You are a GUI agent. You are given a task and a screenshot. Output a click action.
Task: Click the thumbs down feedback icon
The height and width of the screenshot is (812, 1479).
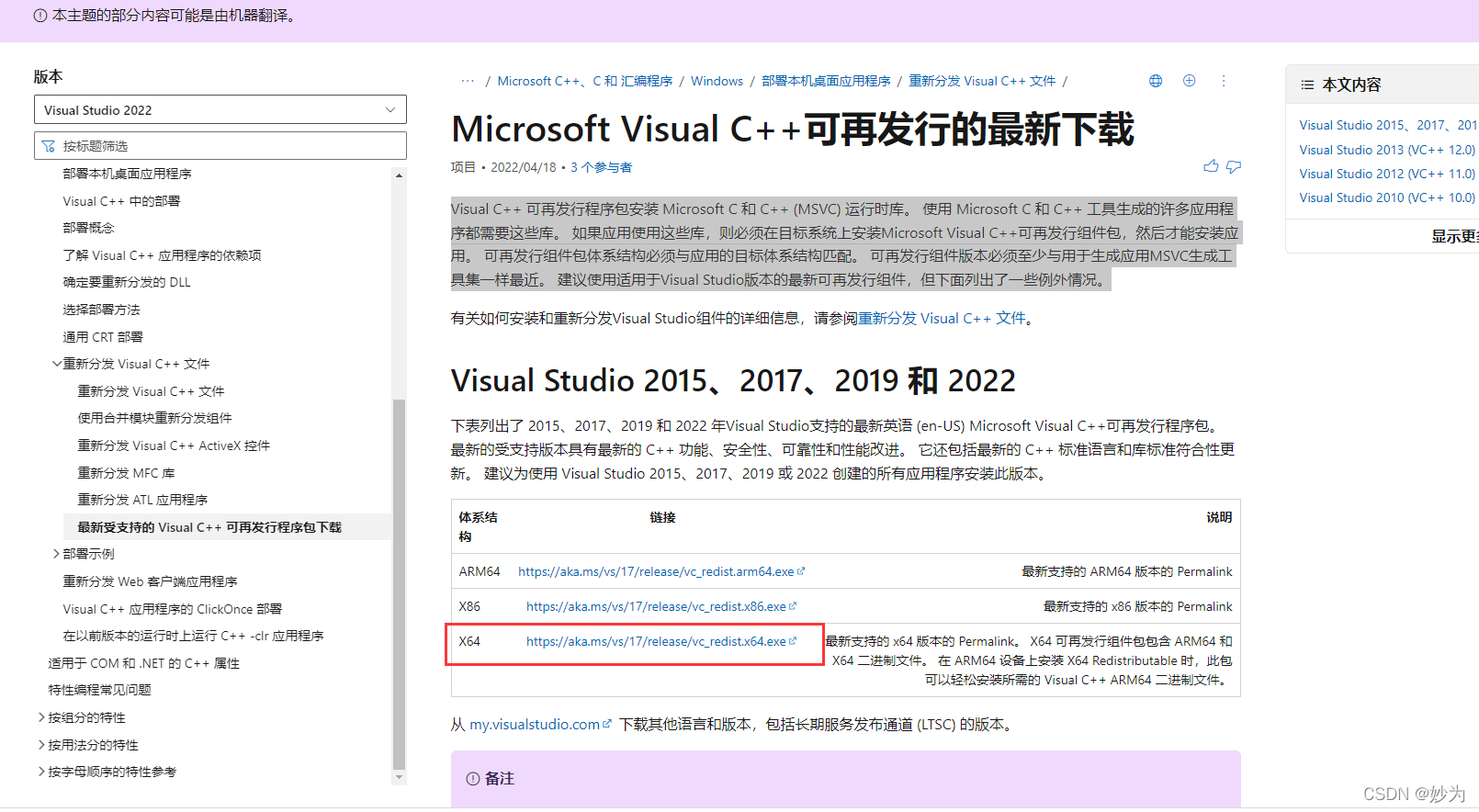[x=1234, y=166]
